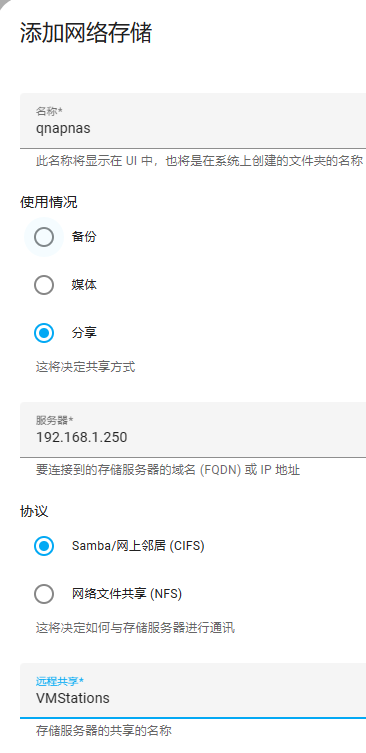Viewport: 366px width, 753px height.
Task: Select the 备份 radio button circle
Action: coord(44,237)
